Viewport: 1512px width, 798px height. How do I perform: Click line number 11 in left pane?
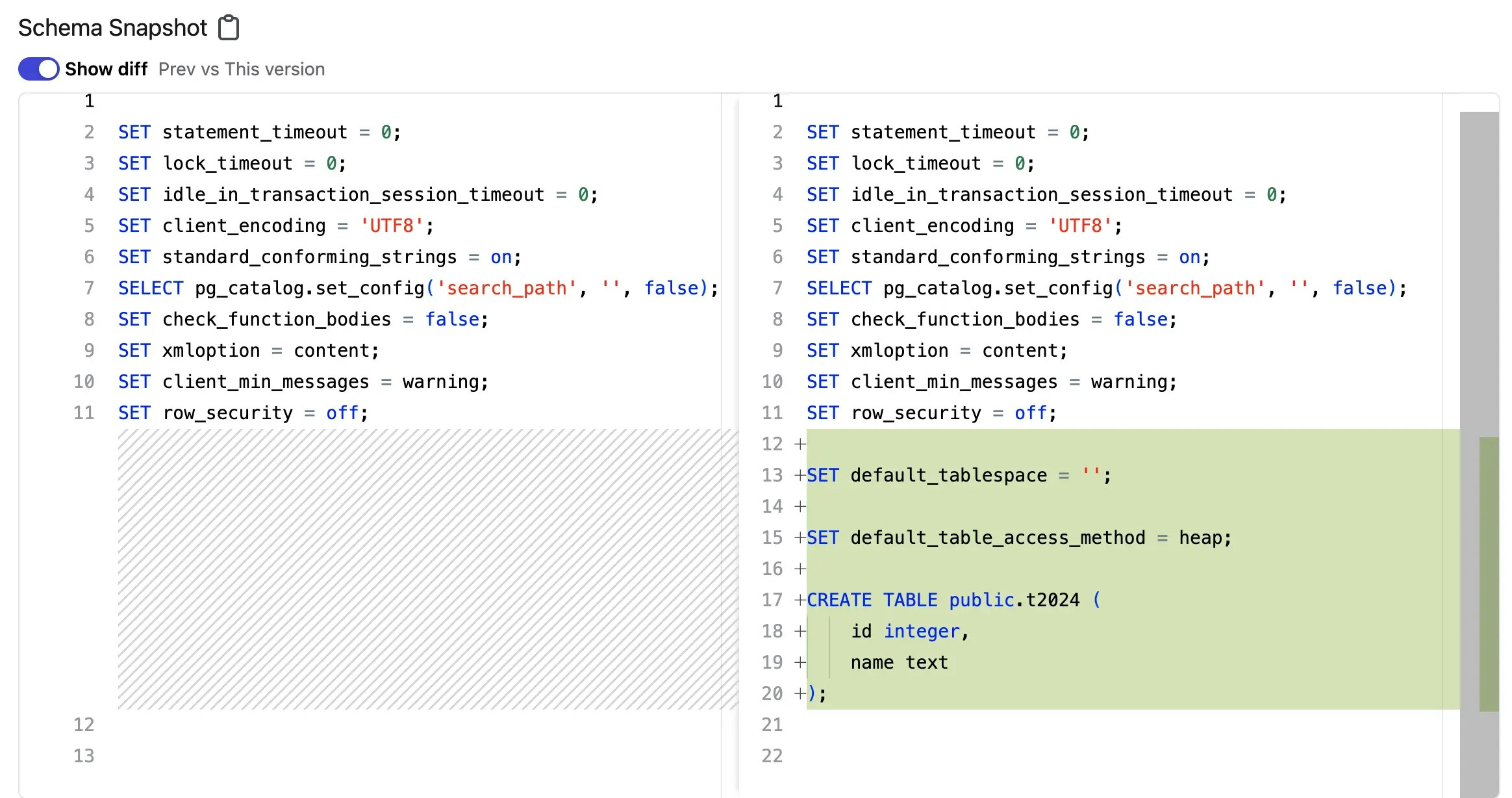[83, 412]
